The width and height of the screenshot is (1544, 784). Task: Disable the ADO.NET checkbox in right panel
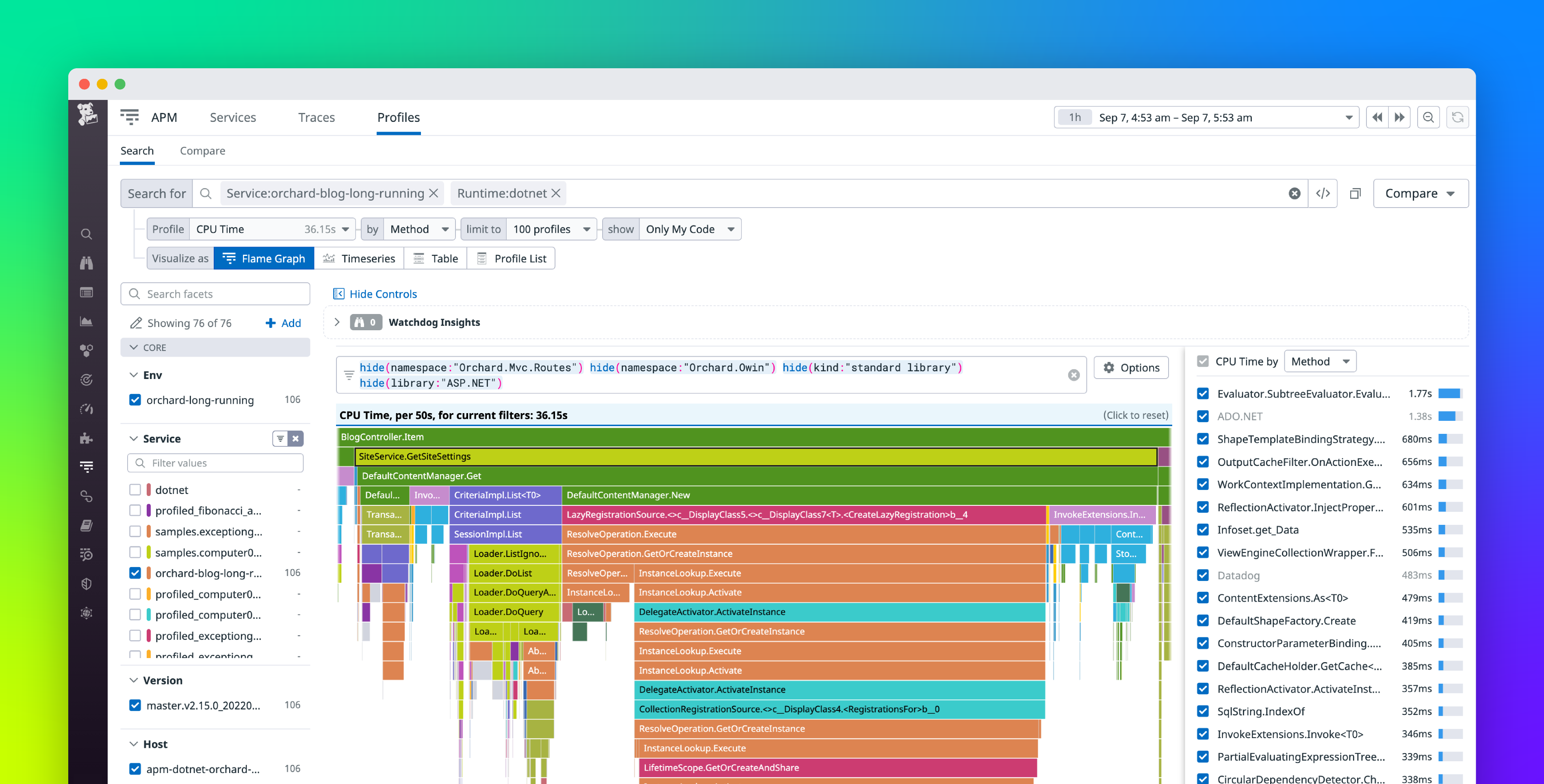pyautogui.click(x=1203, y=416)
